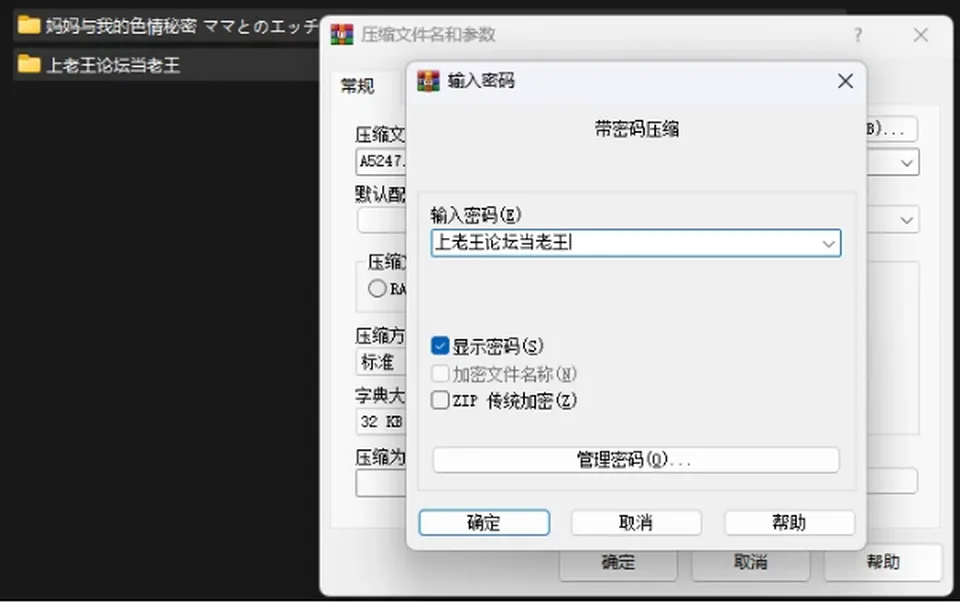Close the 输入密码 dialog
The height and width of the screenshot is (603, 960).
845,81
